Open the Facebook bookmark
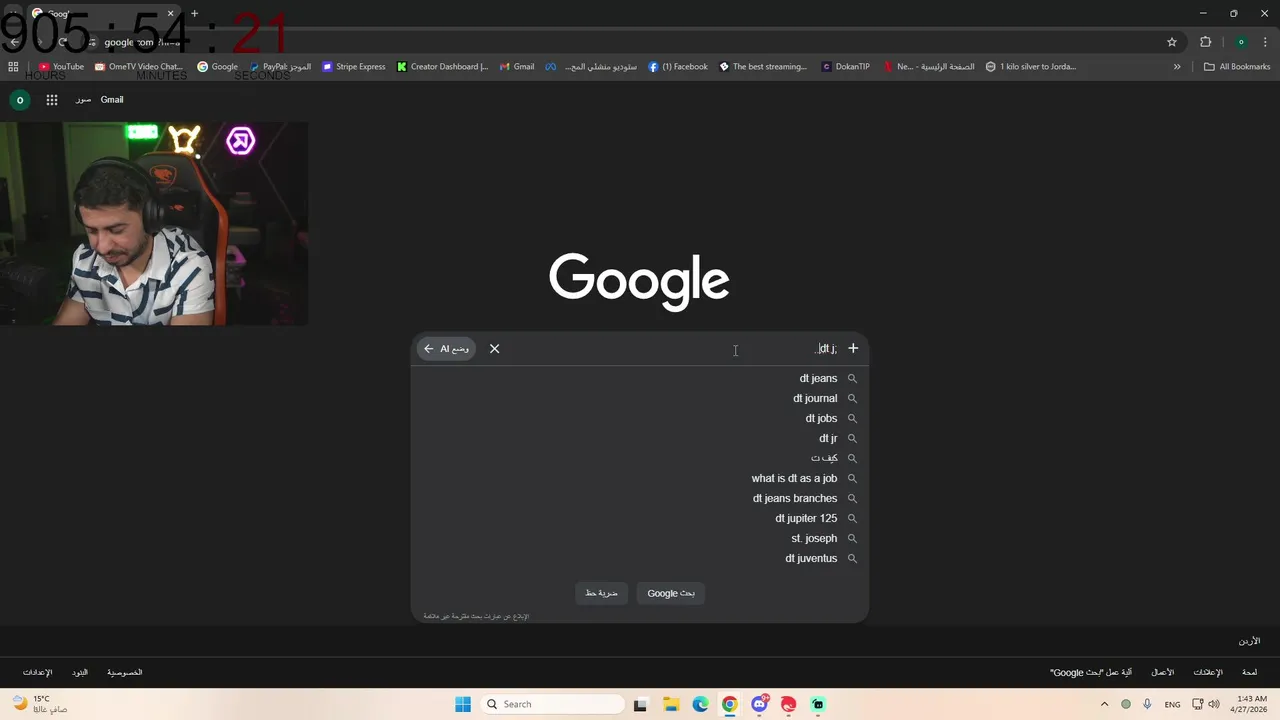Viewport: 1280px width, 720px height. 678,67
